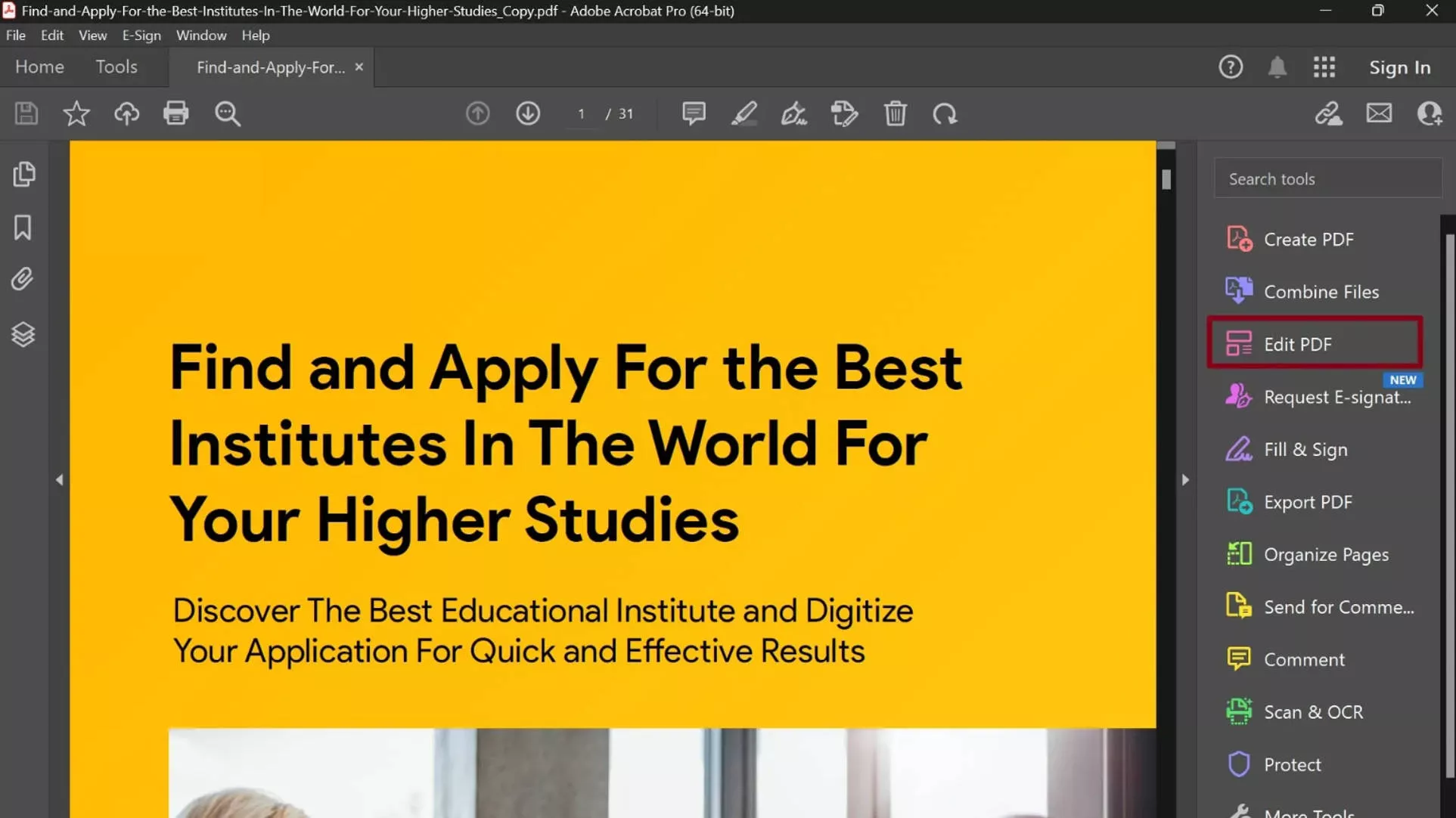Collapse the right tools pane arrow
1456x818 pixels.
(x=1185, y=480)
